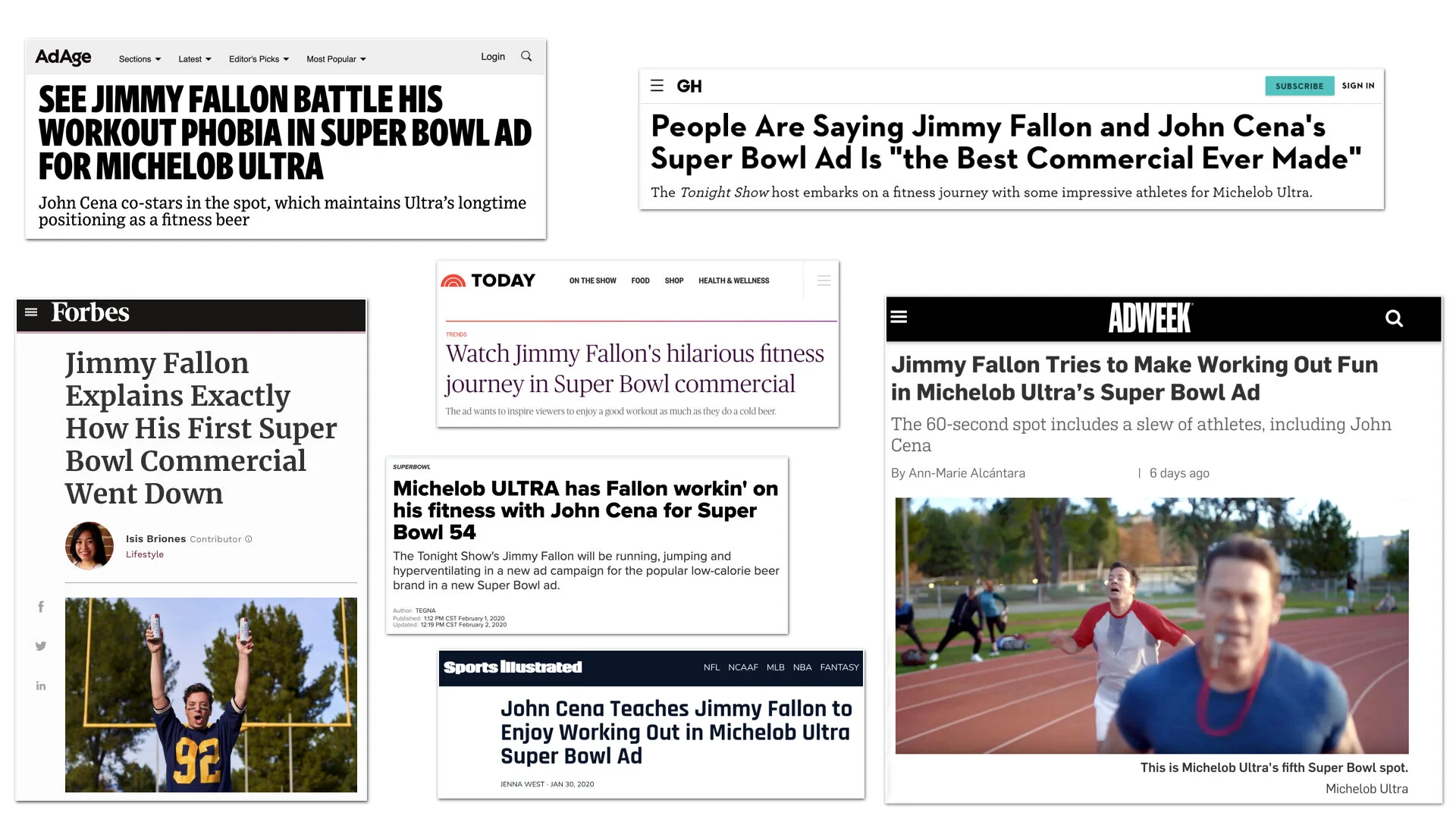Open Isis Briones contributor profile link
Screen dimensions: 1456x819
155,539
